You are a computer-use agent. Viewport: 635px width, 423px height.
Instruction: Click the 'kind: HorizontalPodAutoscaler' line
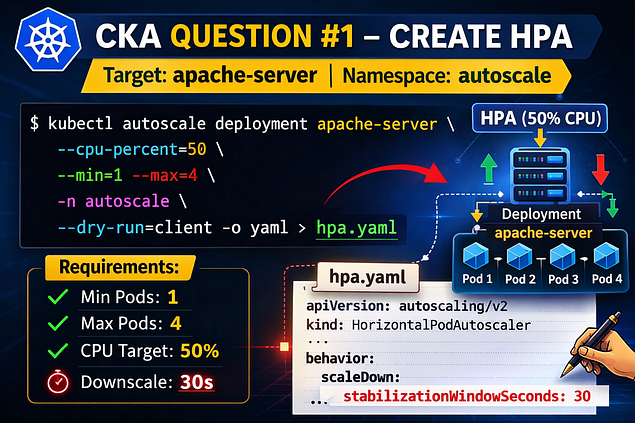click(418, 325)
